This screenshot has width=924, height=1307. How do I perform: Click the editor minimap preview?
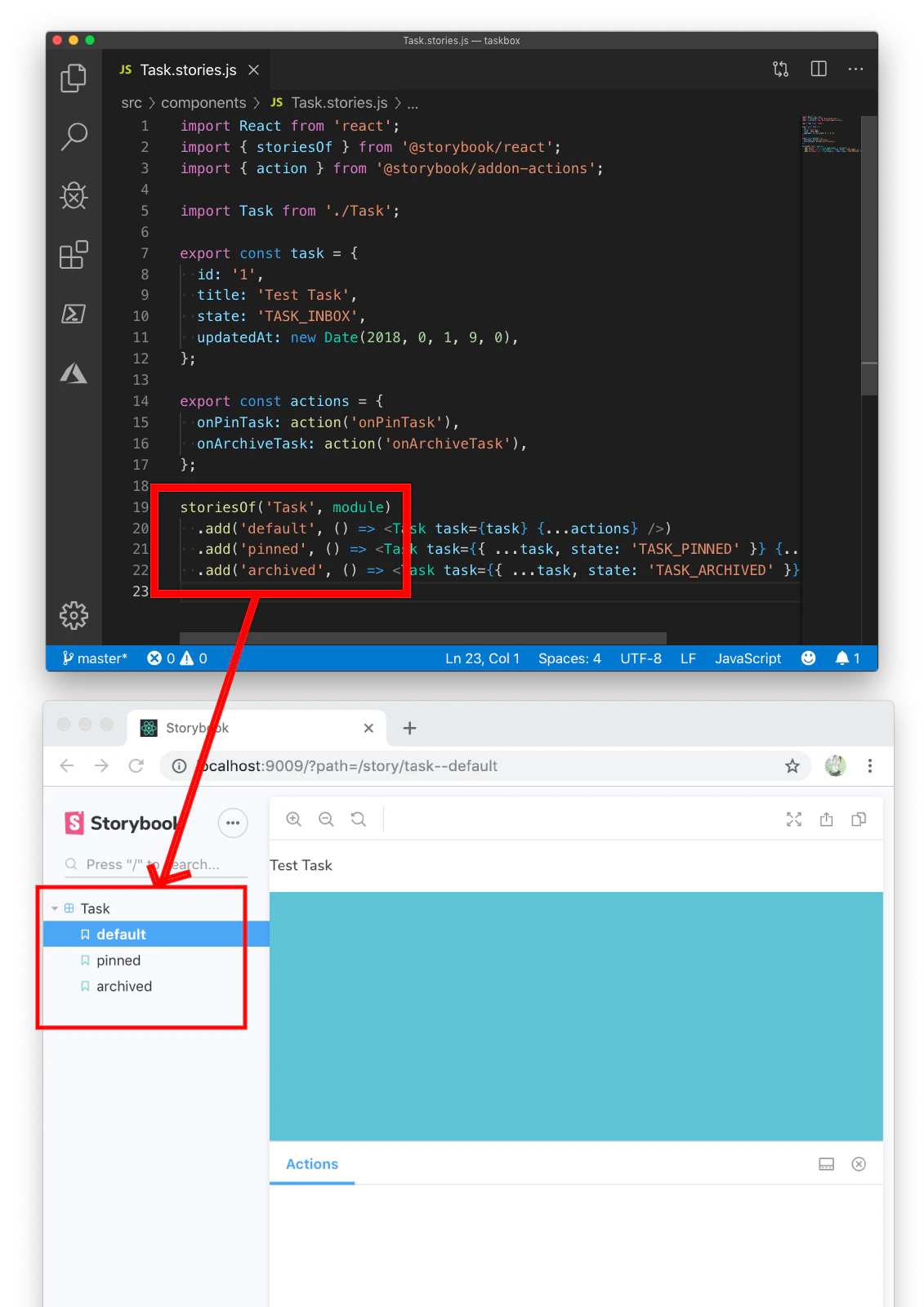click(830, 135)
